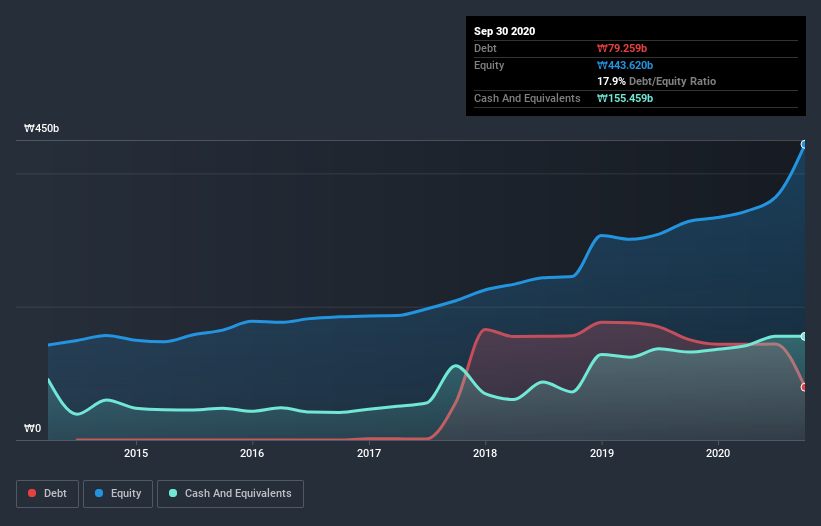Viewport: 821px width, 526px height.
Task: Click the 17.9% Debt/Equity Ratio text
Action: pos(657,81)
